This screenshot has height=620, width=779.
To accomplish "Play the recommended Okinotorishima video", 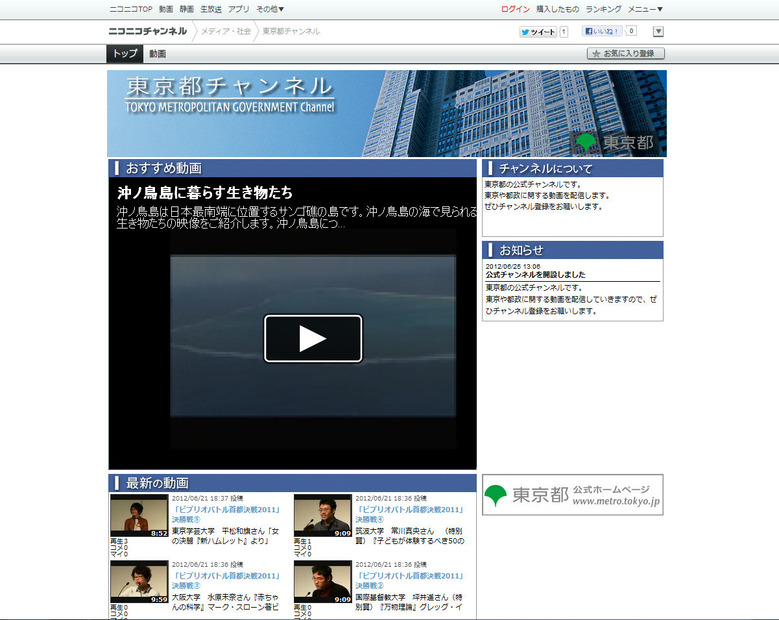I will click(312, 338).
